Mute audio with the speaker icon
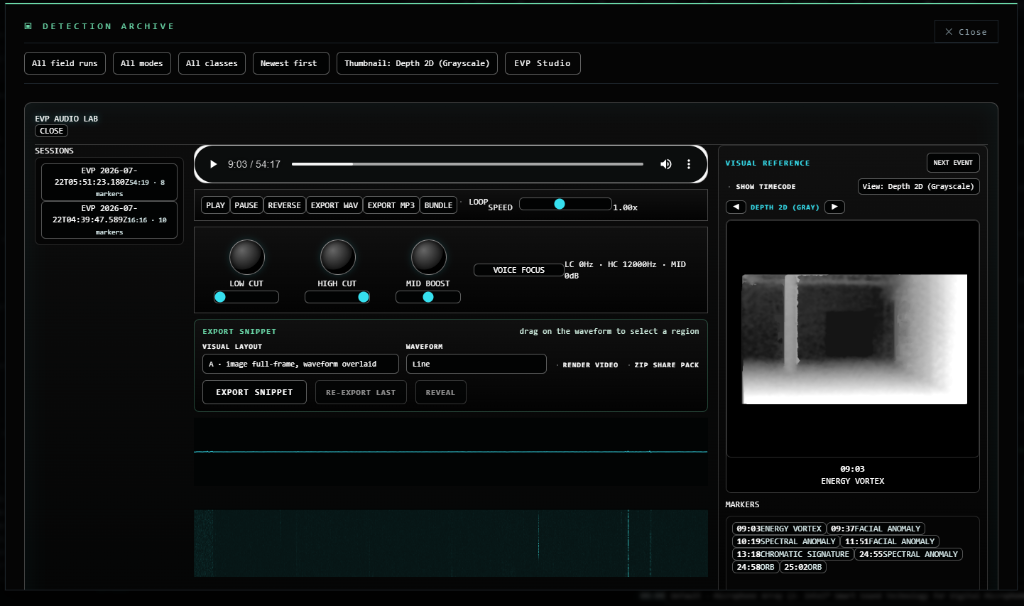The image size is (1024, 606). (x=665, y=164)
